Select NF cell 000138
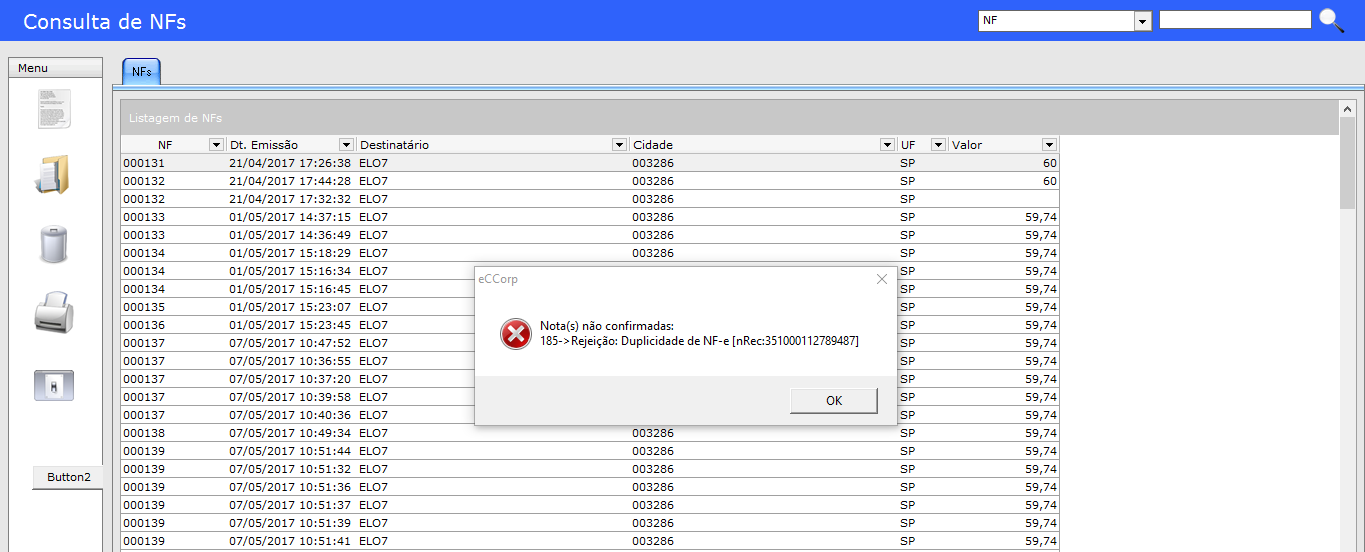1365x552 pixels. 174,433
